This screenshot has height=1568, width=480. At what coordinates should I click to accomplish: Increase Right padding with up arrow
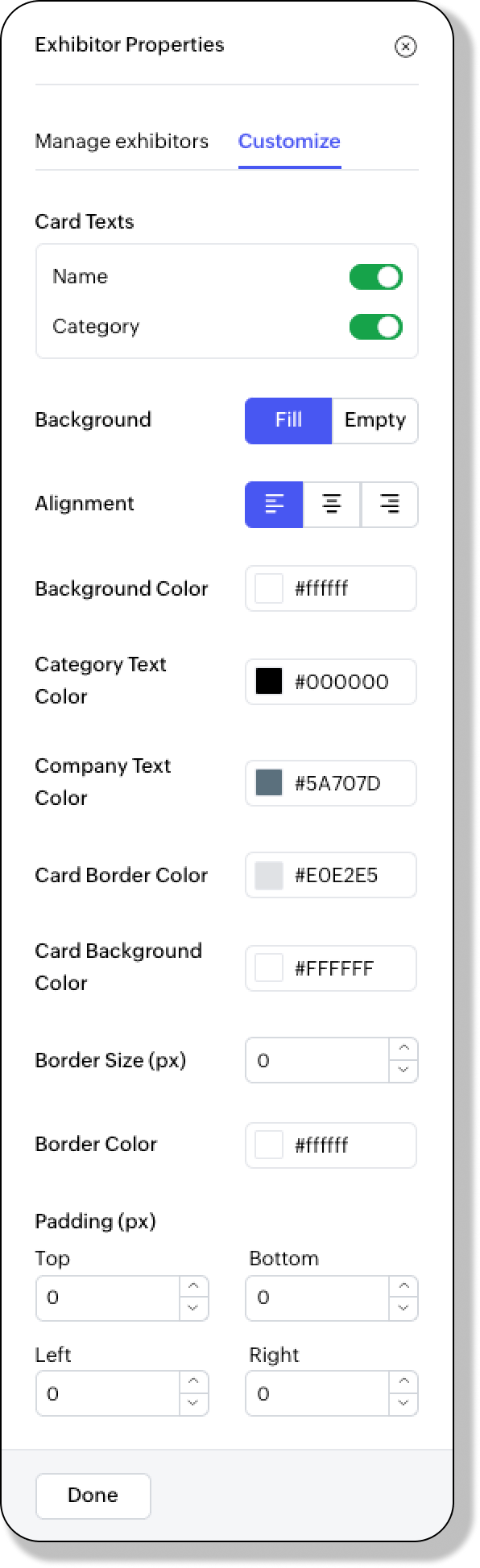403,1383
